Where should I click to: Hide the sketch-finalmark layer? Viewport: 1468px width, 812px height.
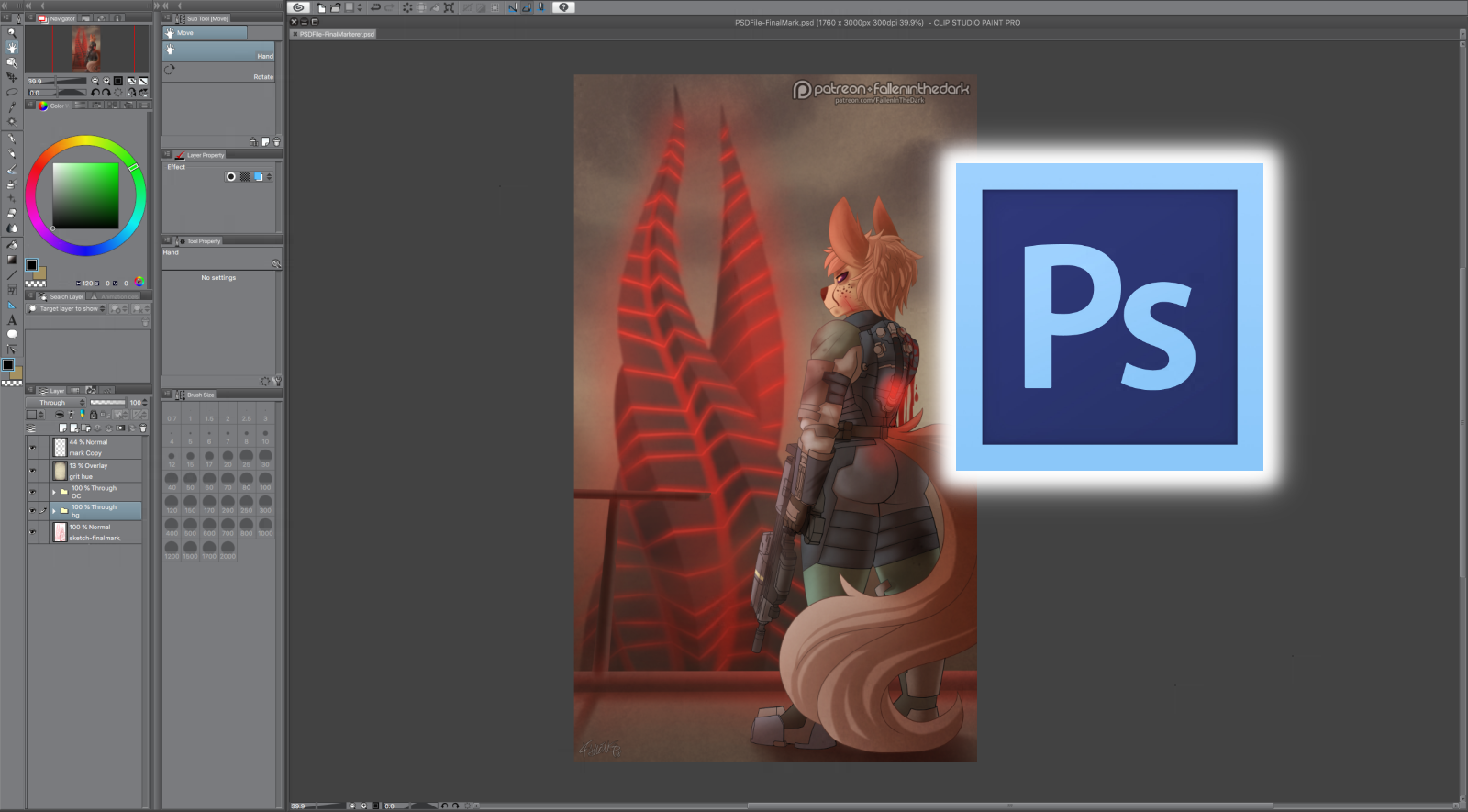click(33, 532)
